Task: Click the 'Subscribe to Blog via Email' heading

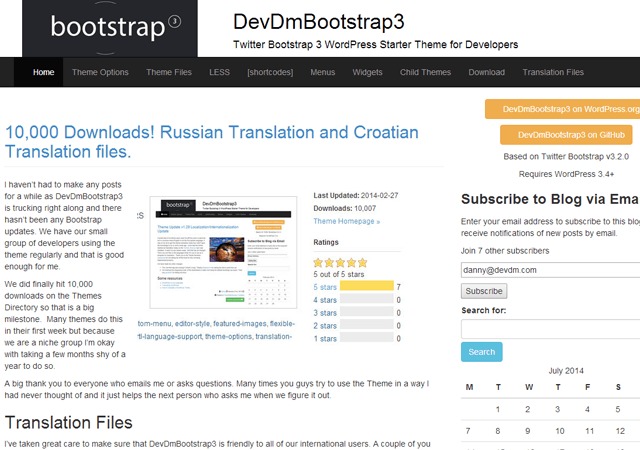Action: tap(550, 199)
